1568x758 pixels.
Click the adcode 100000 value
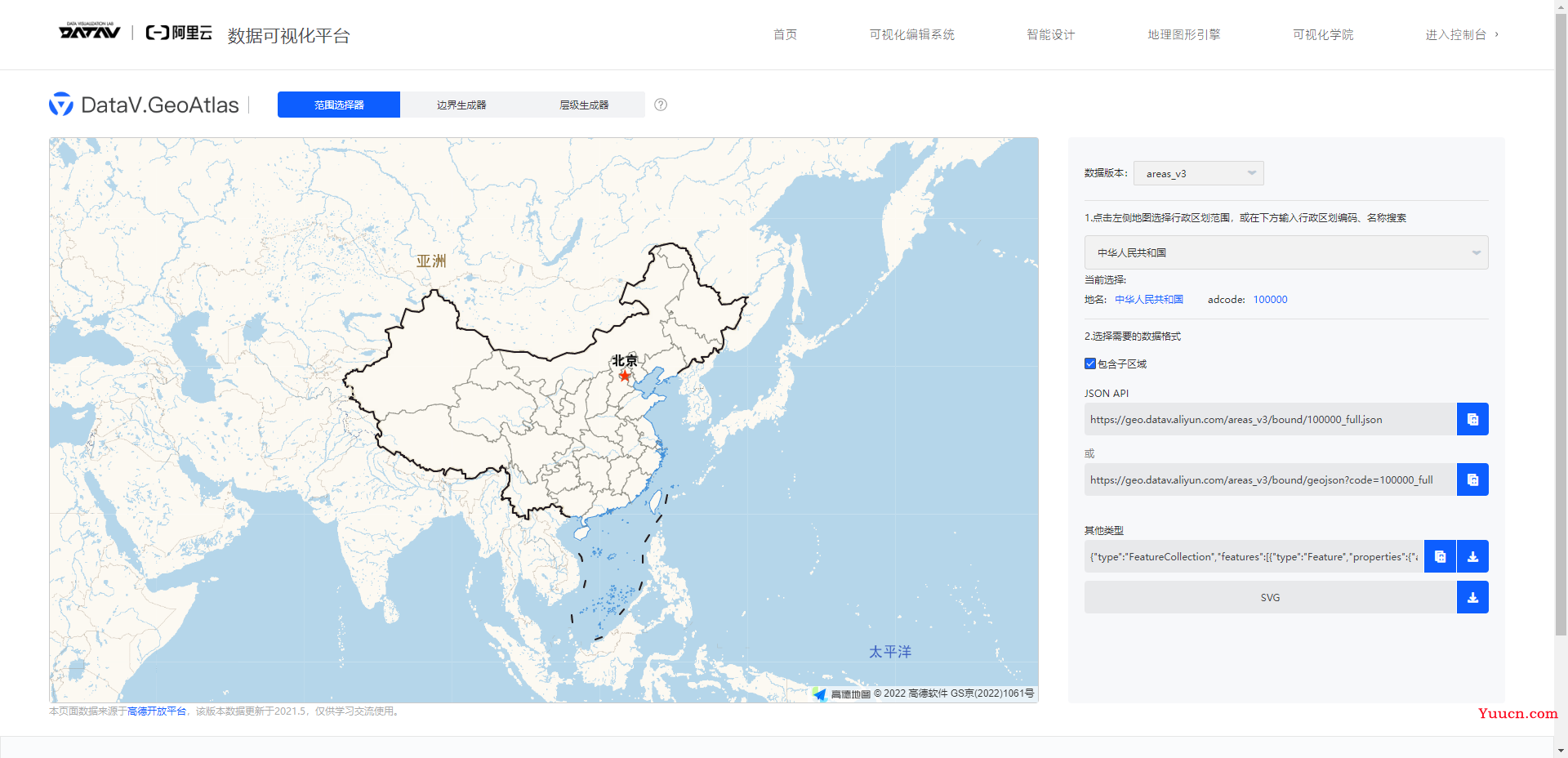click(1270, 300)
